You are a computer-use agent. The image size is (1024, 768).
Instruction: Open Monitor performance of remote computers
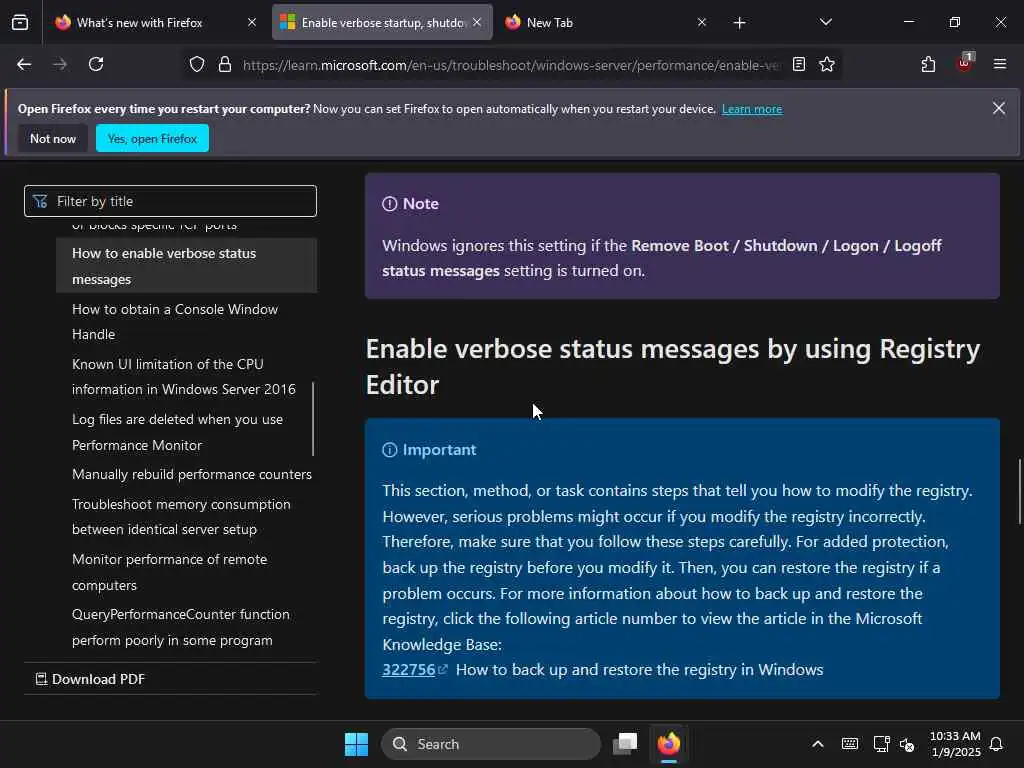169,572
